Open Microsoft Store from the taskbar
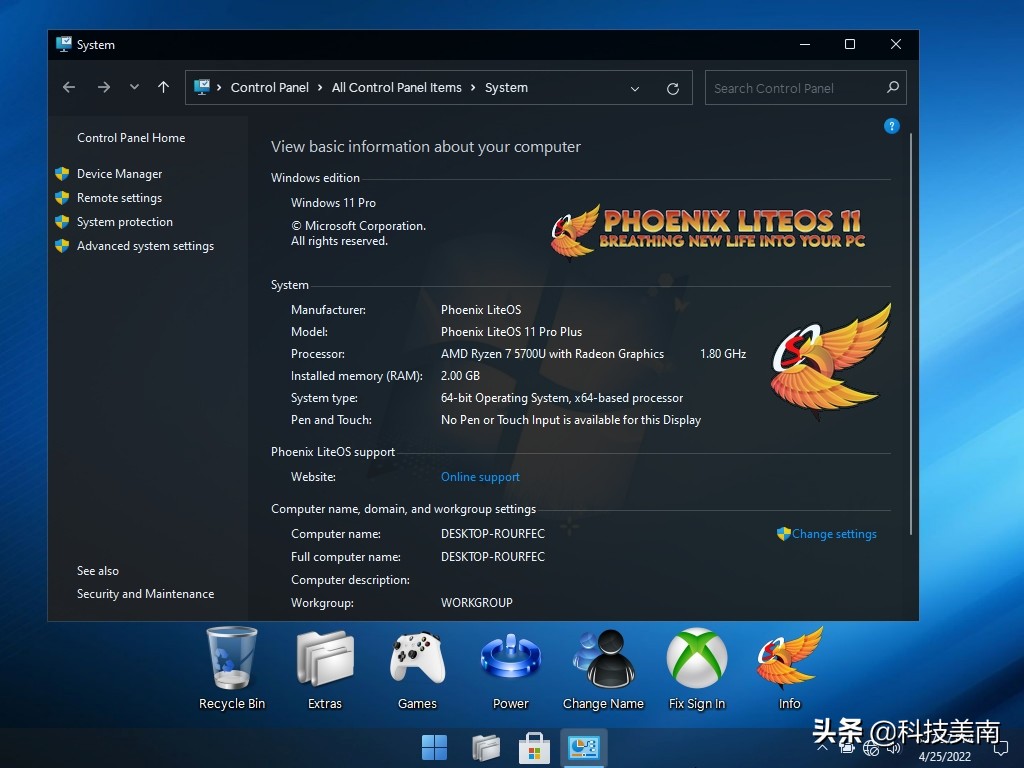 tap(535, 747)
